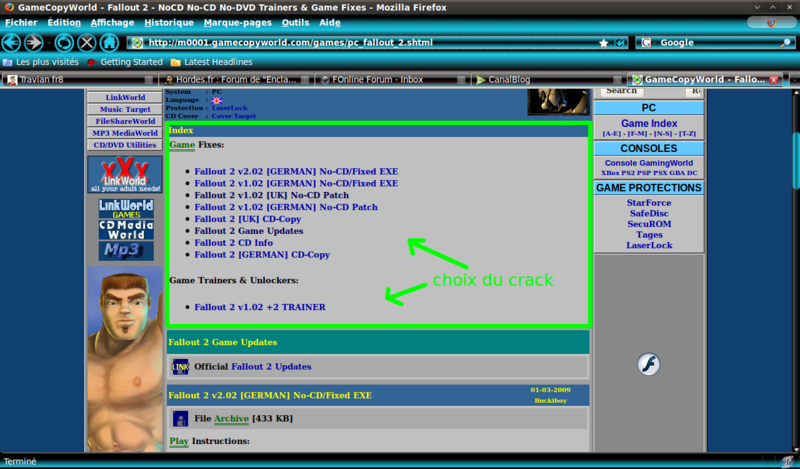Open Console GamingWorld link
Image resolution: width=800 pixels, height=469 pixels.
[648, 163]
